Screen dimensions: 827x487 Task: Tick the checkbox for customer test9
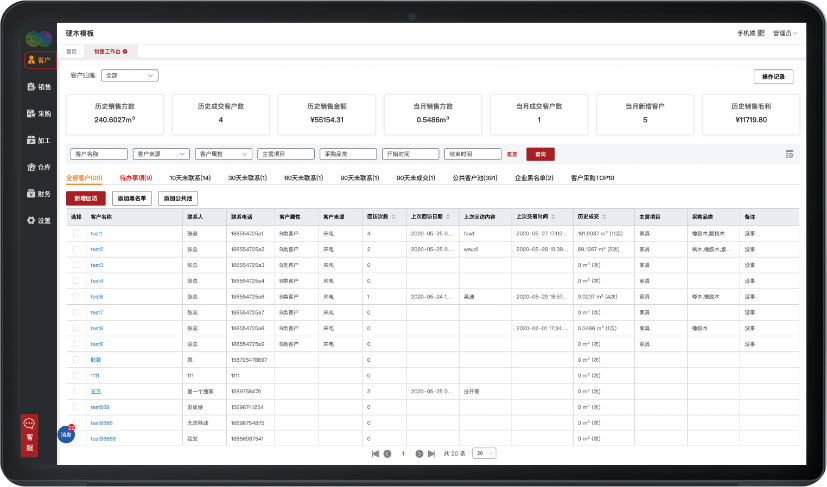76,344
